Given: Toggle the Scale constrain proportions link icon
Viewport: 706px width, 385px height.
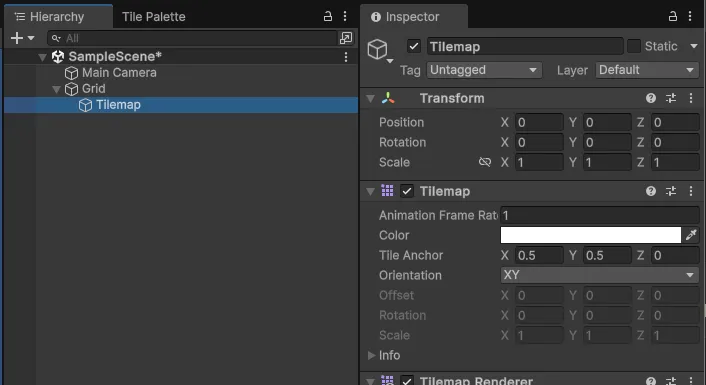Looking at the screenshot, I should pos(485,162).
